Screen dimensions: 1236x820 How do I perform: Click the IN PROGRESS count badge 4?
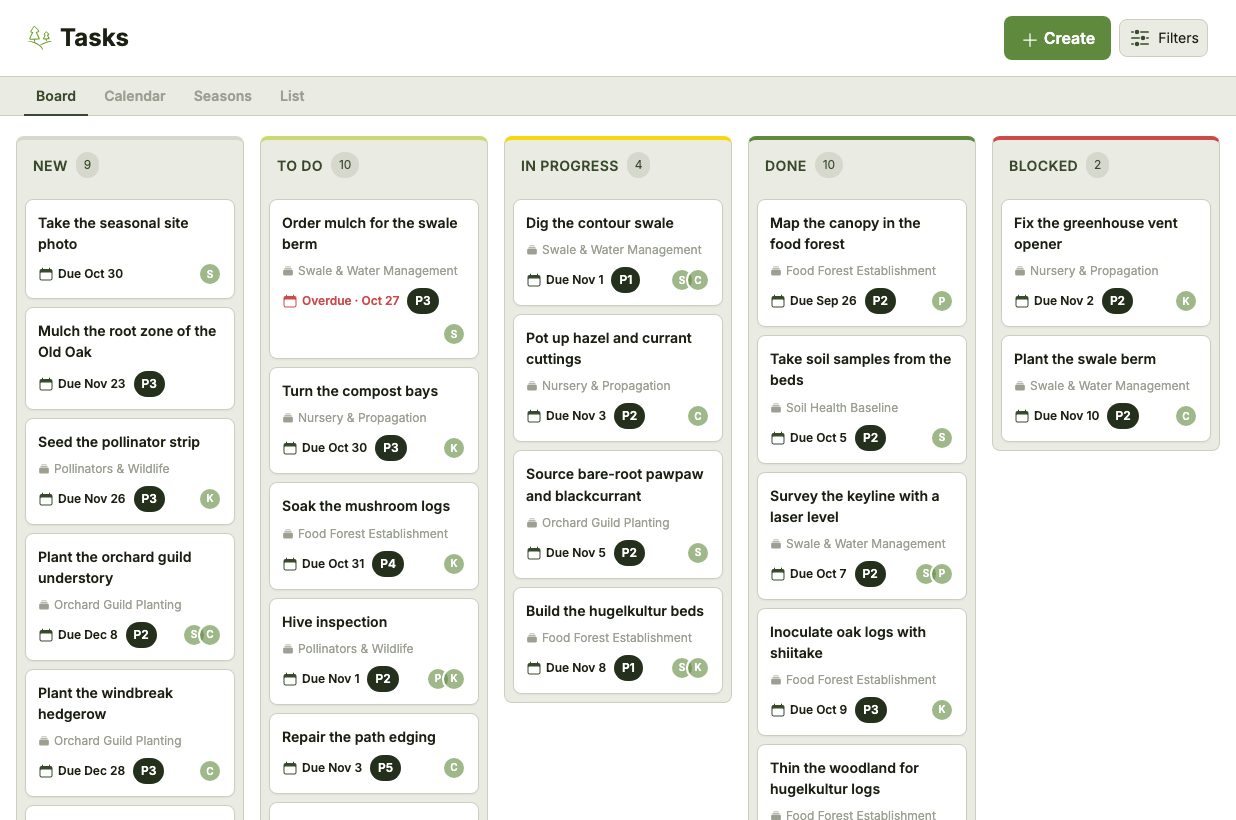[x=639, y=165]
